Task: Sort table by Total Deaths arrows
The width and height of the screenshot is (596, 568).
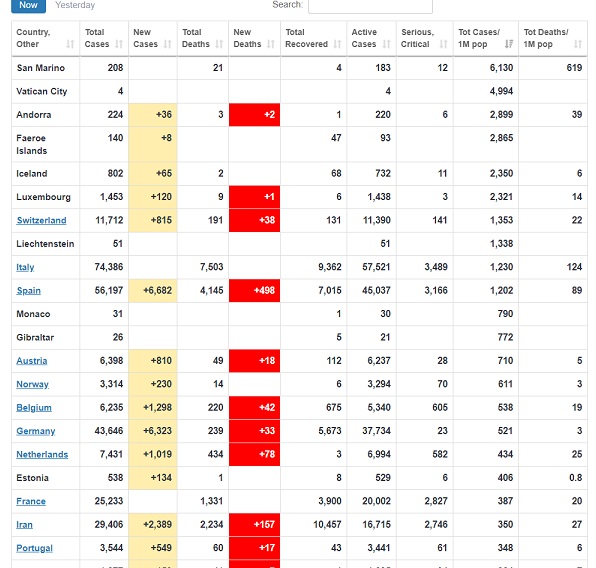Action: click(219, 44)
